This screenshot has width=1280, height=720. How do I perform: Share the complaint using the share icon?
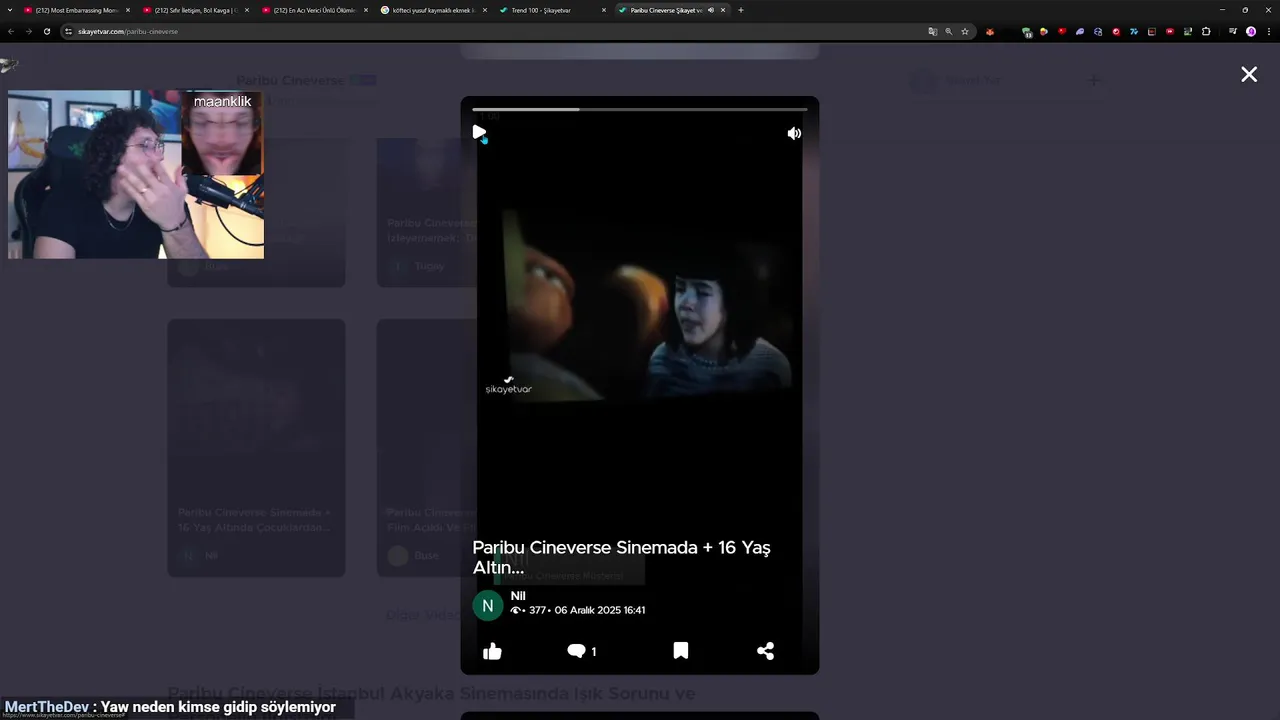tap(766, 651)
